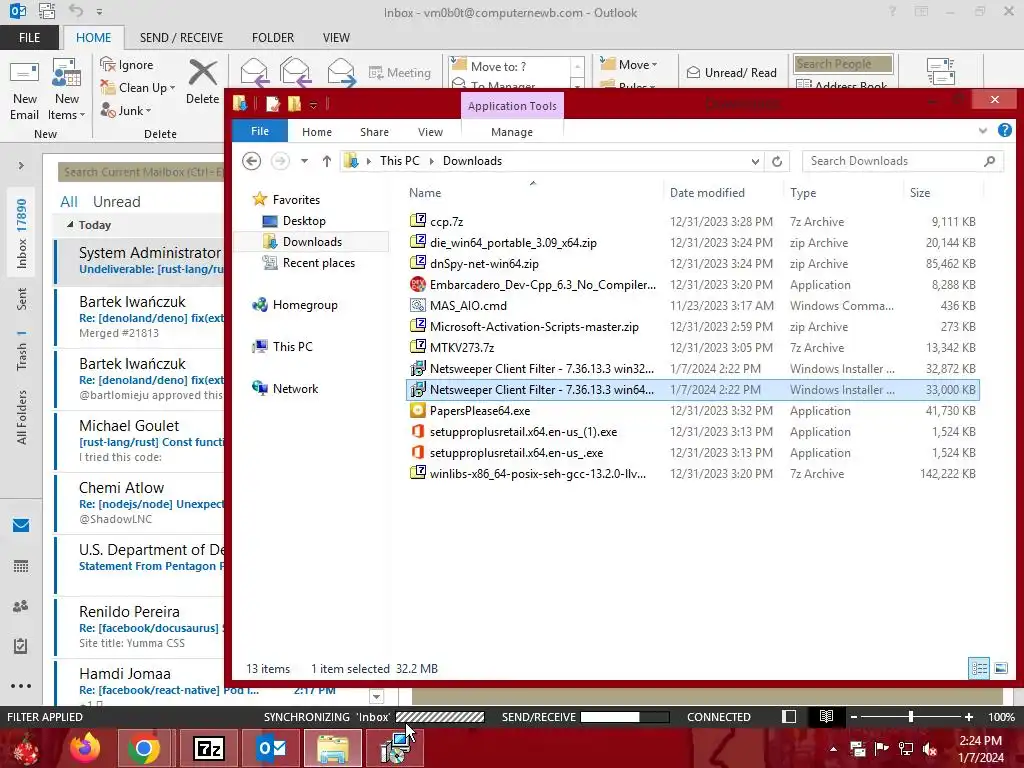This screenshot has height=768, width=1024.
Task: Click the Search People box in Outlook
Action: click(843, 63)
